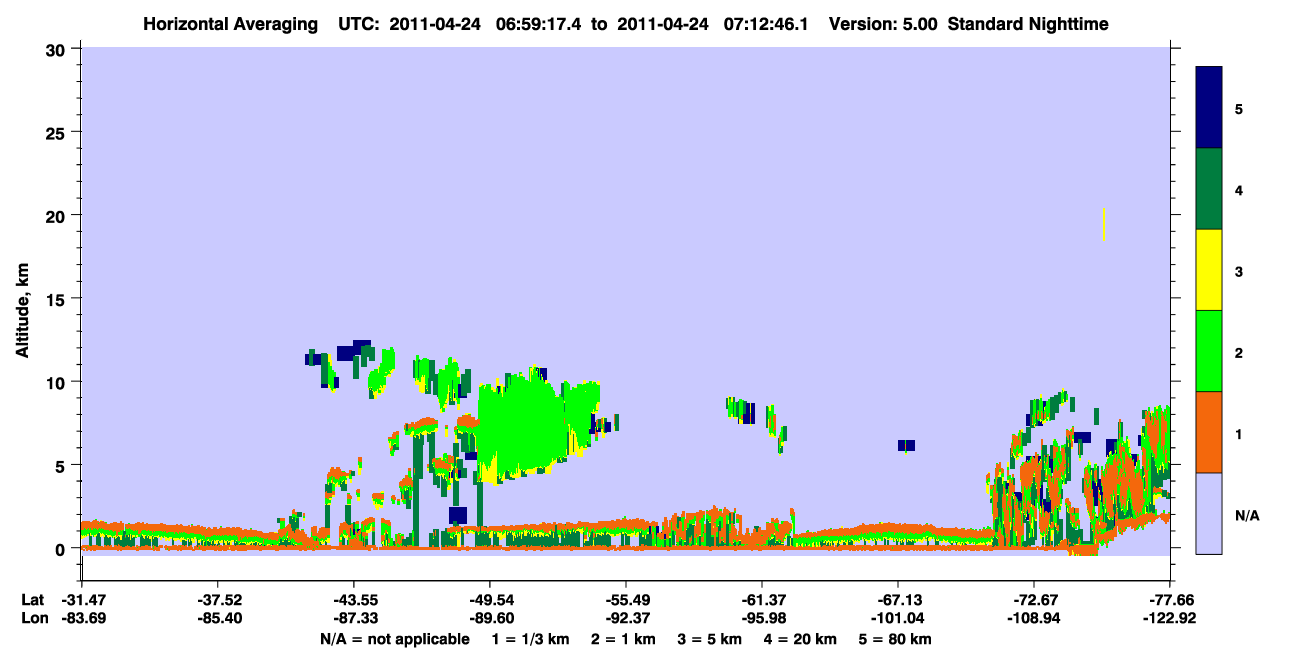
Task: Click latitude value -31.47
Action: tap(82, 600)
